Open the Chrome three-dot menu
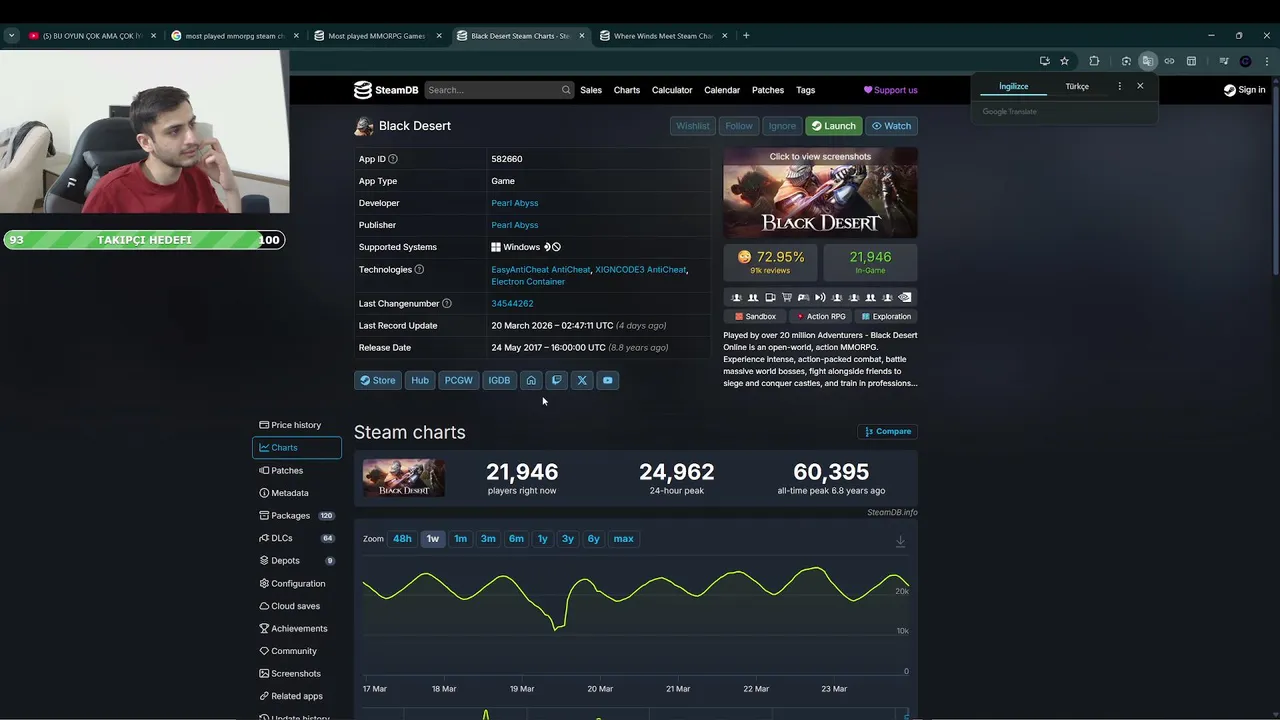1280x720 pixels. pos(1267,61)
